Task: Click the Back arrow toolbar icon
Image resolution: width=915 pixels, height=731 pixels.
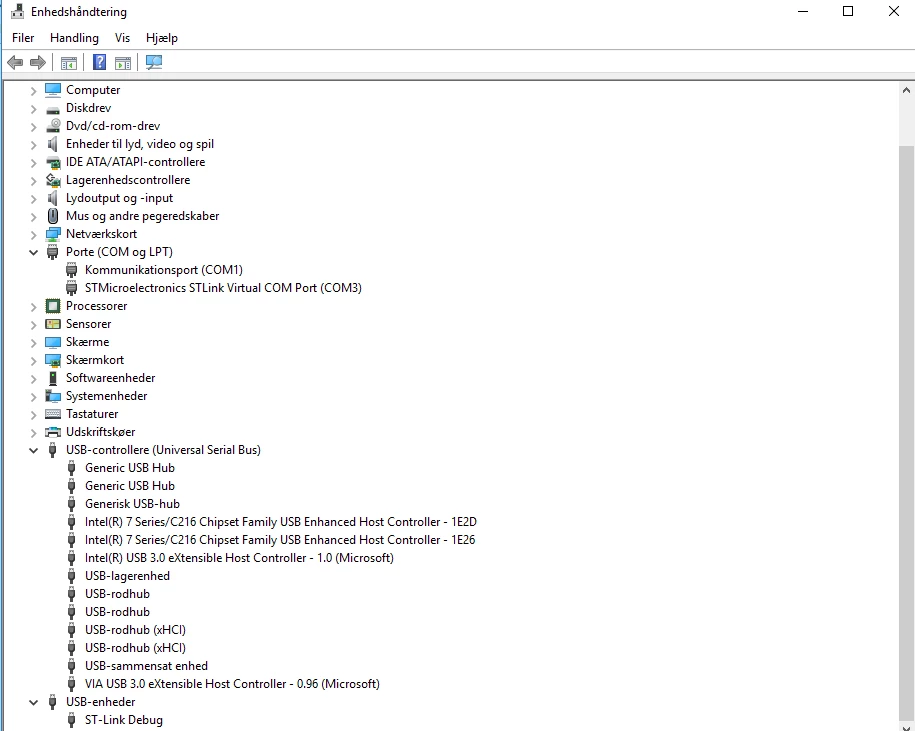Action: click(x=15, y=62)
